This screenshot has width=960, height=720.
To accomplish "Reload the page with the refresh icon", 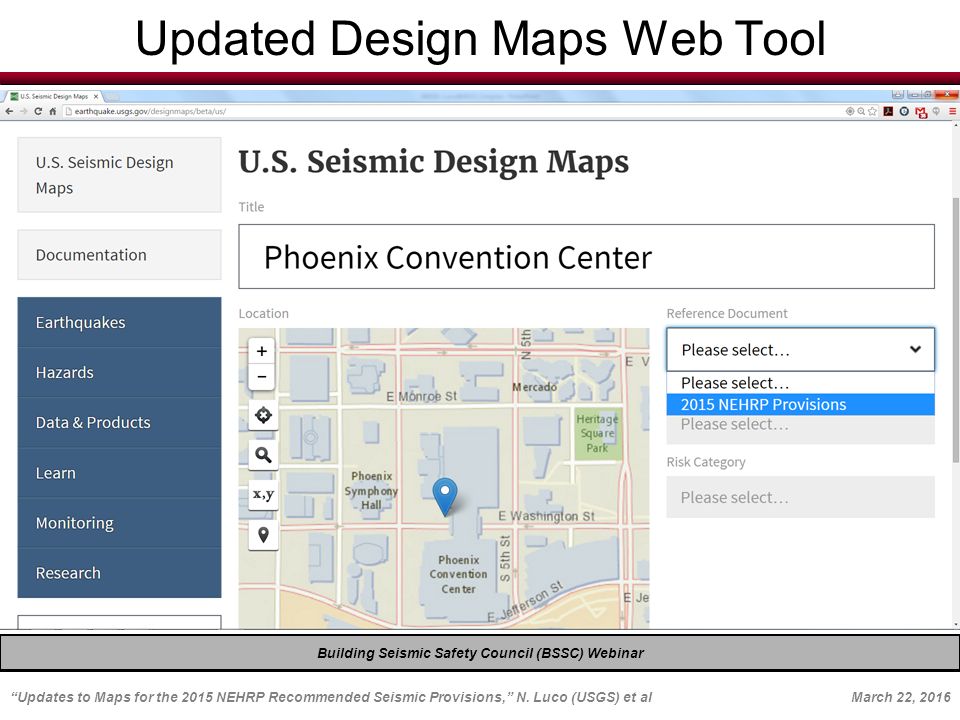I will tap(38, 111).
